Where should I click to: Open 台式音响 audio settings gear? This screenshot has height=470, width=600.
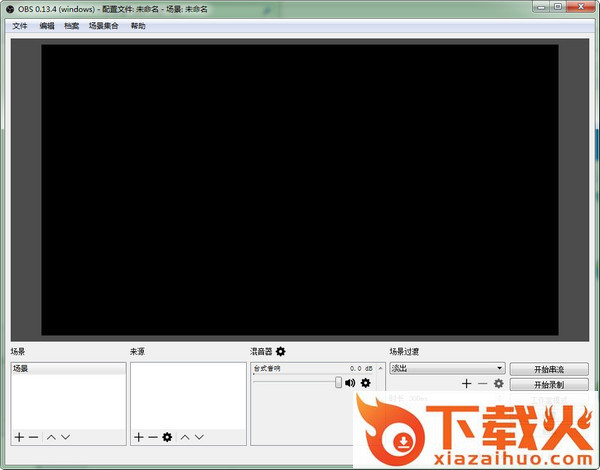[366, 383]
